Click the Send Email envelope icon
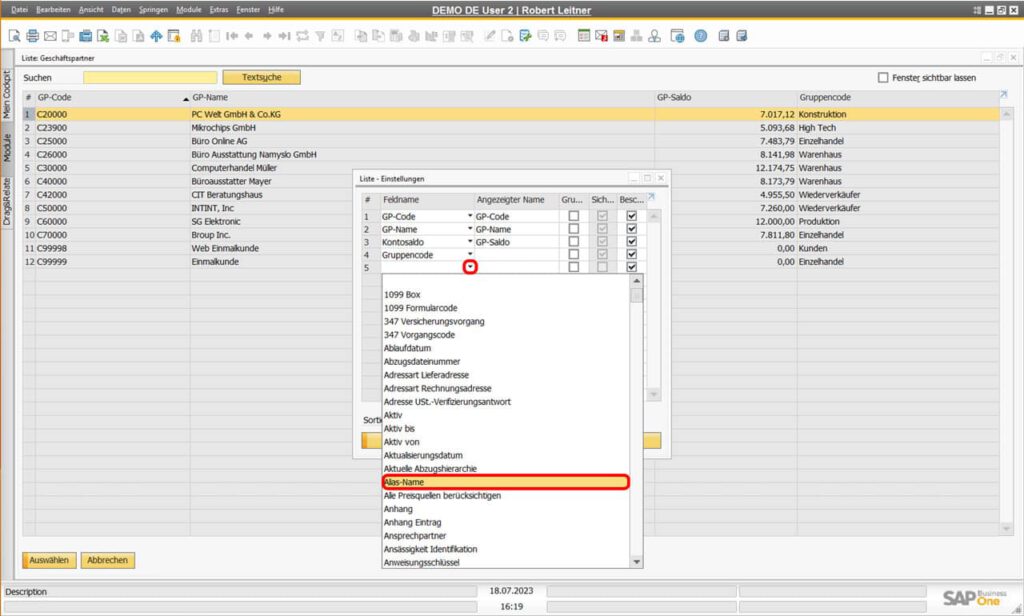Viewport: 1024px width, 616px height. (x=50, y=36)
